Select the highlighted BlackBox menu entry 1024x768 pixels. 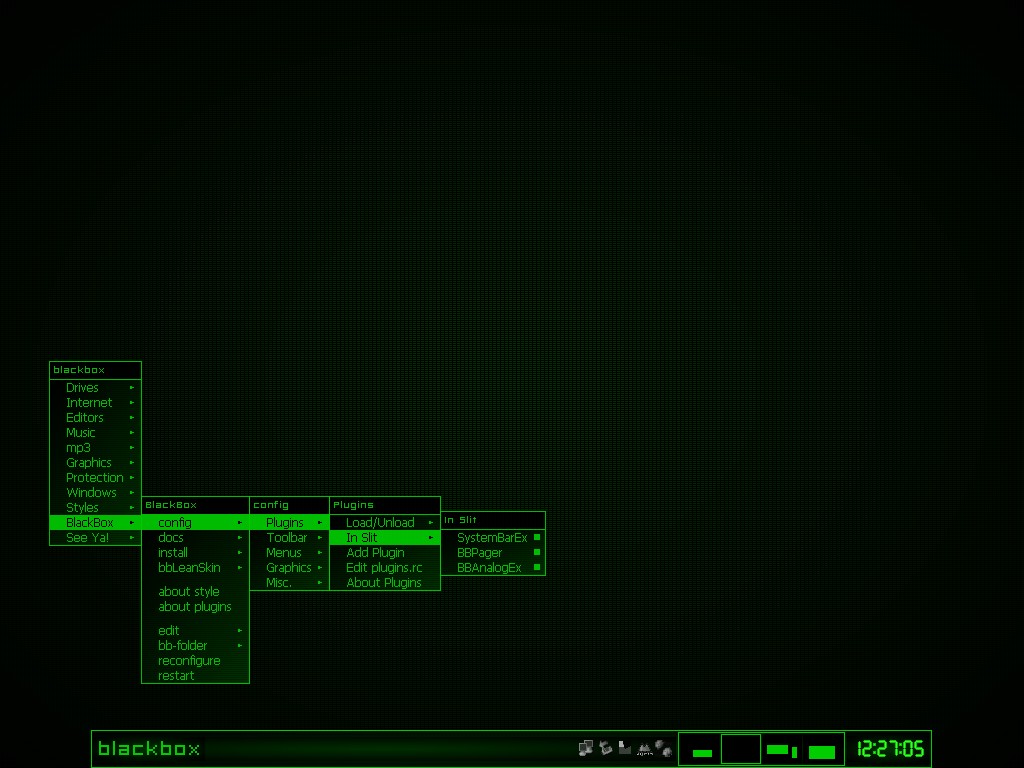point(95,522)
